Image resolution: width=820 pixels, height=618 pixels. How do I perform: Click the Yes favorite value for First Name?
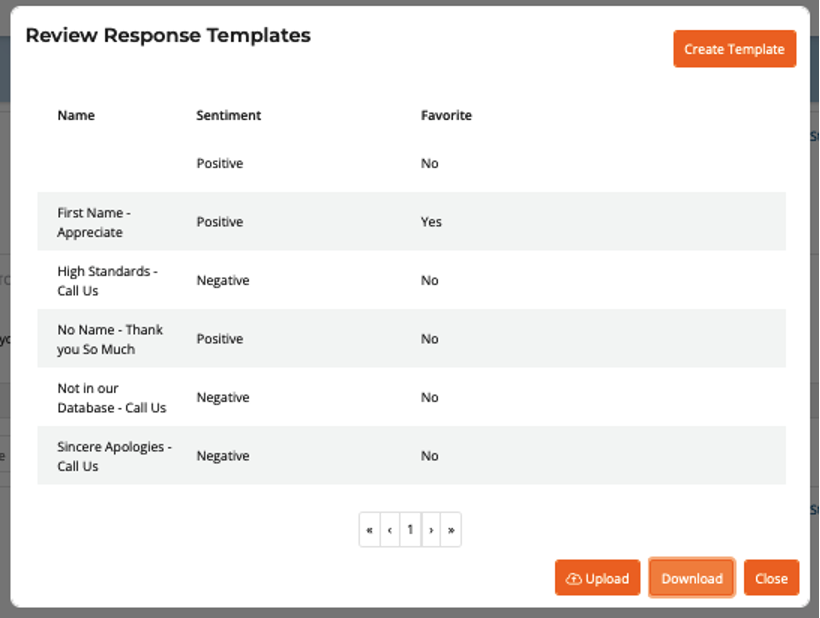[x=431, y=222]
